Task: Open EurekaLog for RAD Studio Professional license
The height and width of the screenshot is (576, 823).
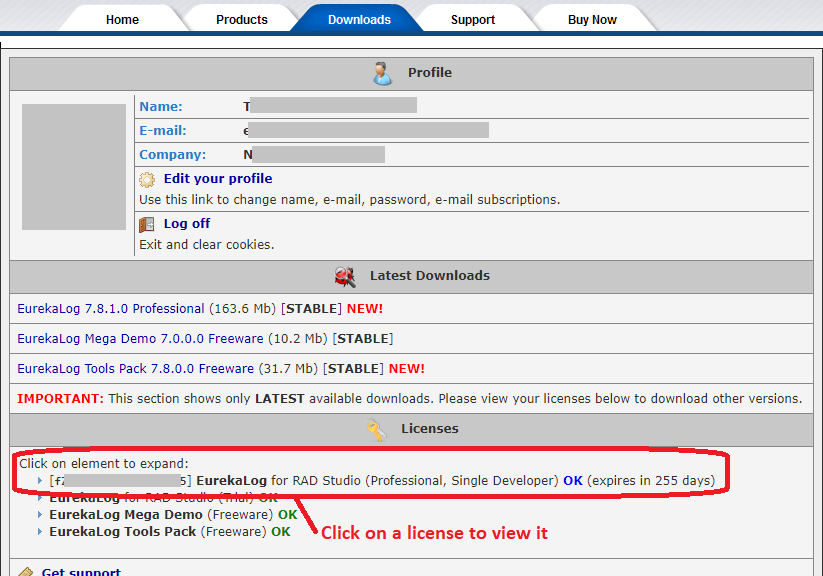Action: (x=382, y=480)
